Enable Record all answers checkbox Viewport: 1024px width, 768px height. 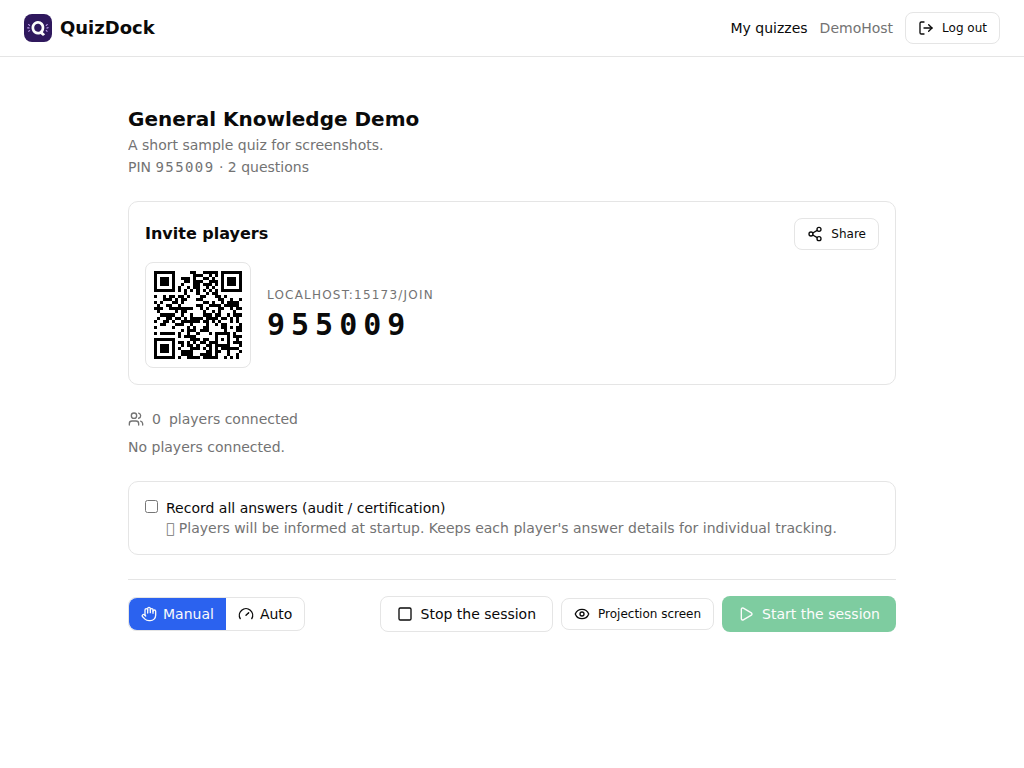coord(152,507)
